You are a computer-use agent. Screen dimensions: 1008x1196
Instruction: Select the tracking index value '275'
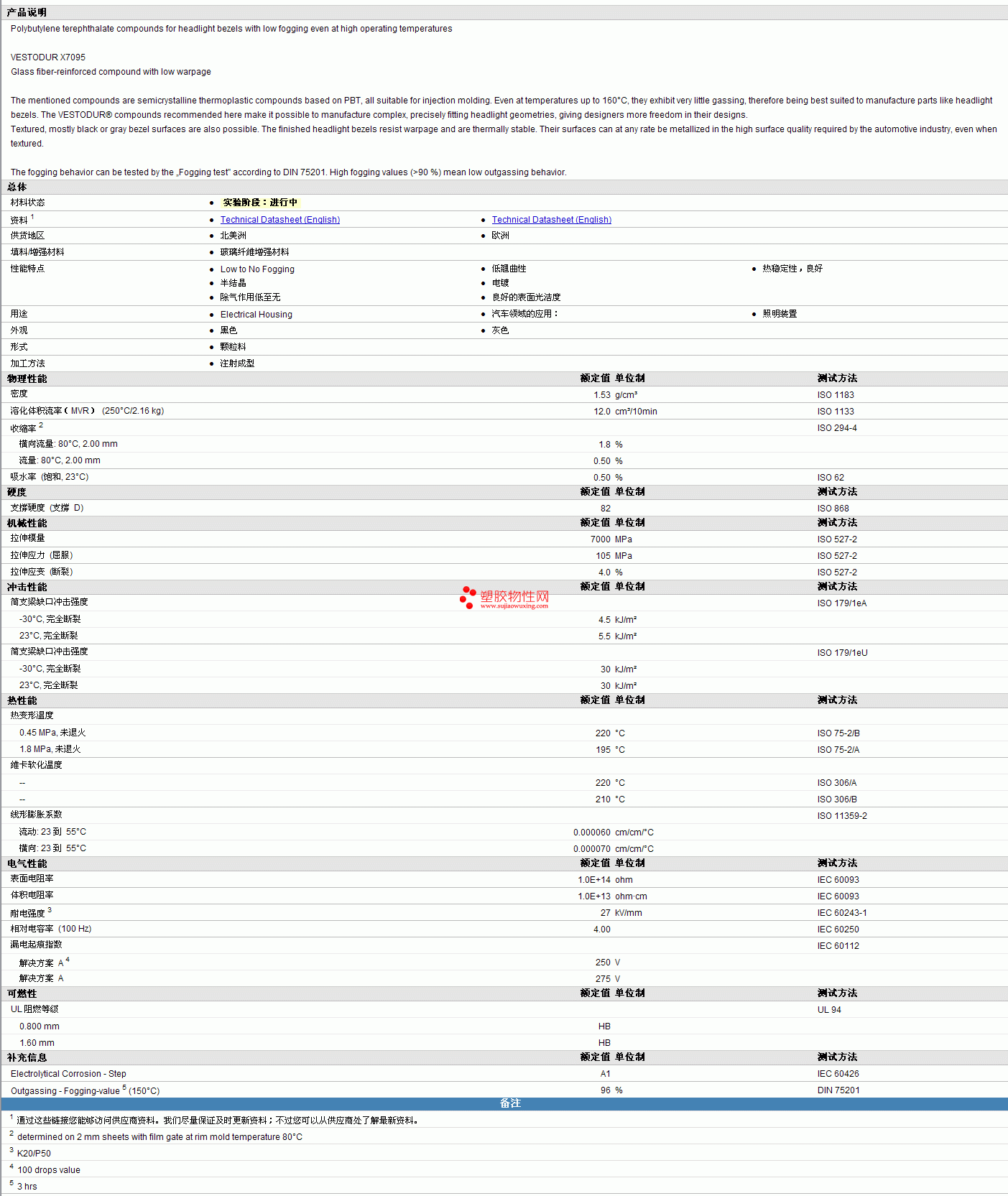click(x=604, y=979)
